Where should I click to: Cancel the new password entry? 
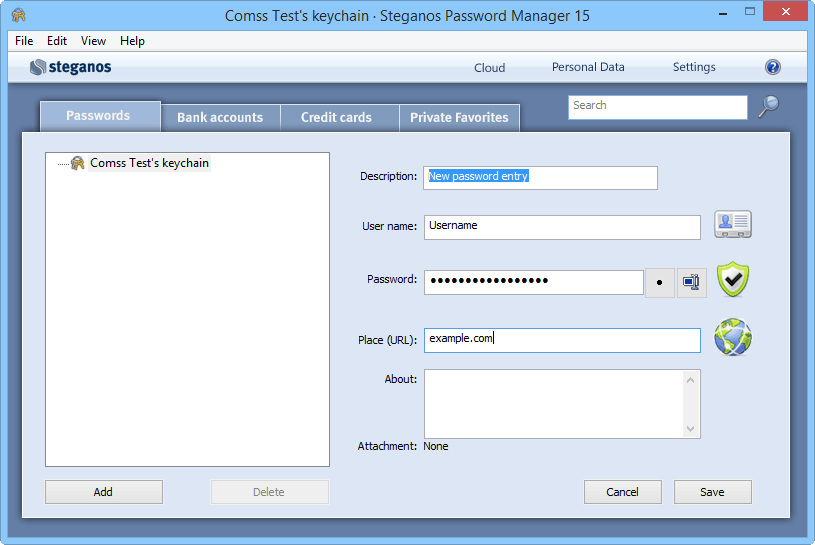[623, 492]
